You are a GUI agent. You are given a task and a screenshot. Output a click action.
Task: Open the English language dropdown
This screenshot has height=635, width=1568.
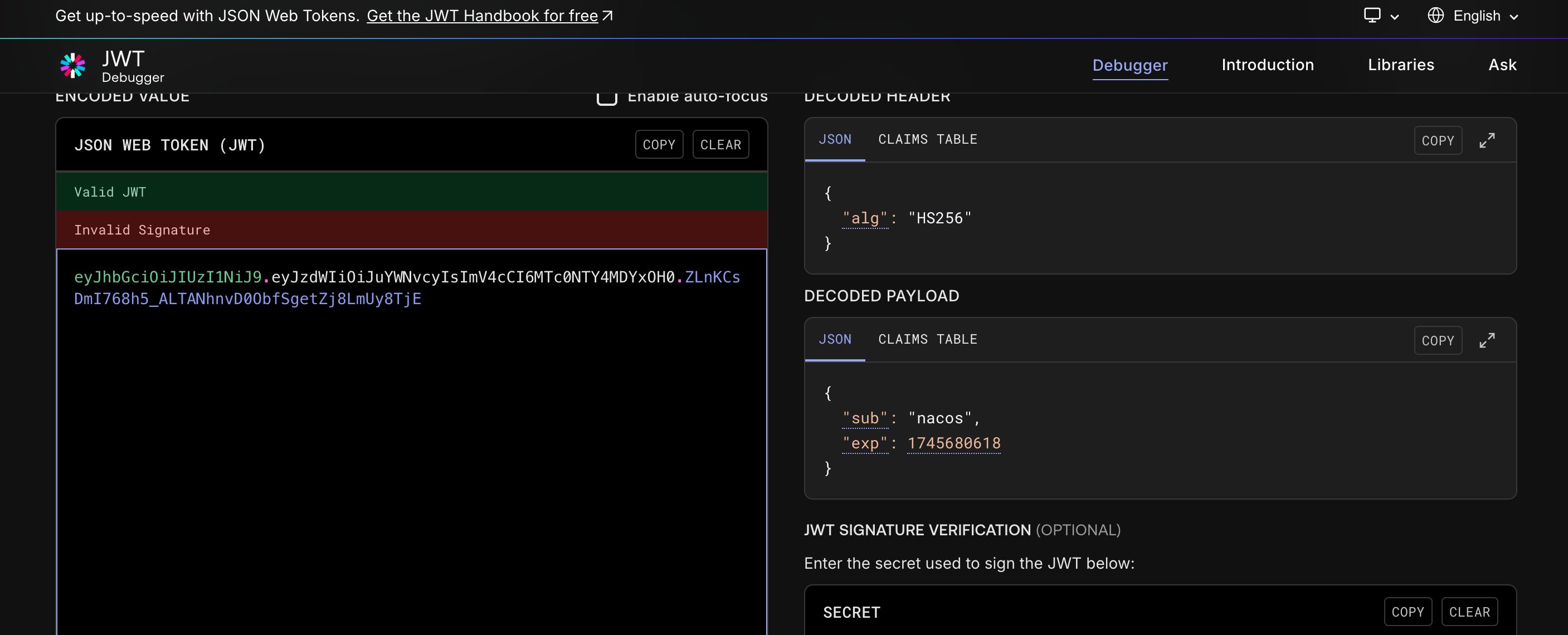1473,16
